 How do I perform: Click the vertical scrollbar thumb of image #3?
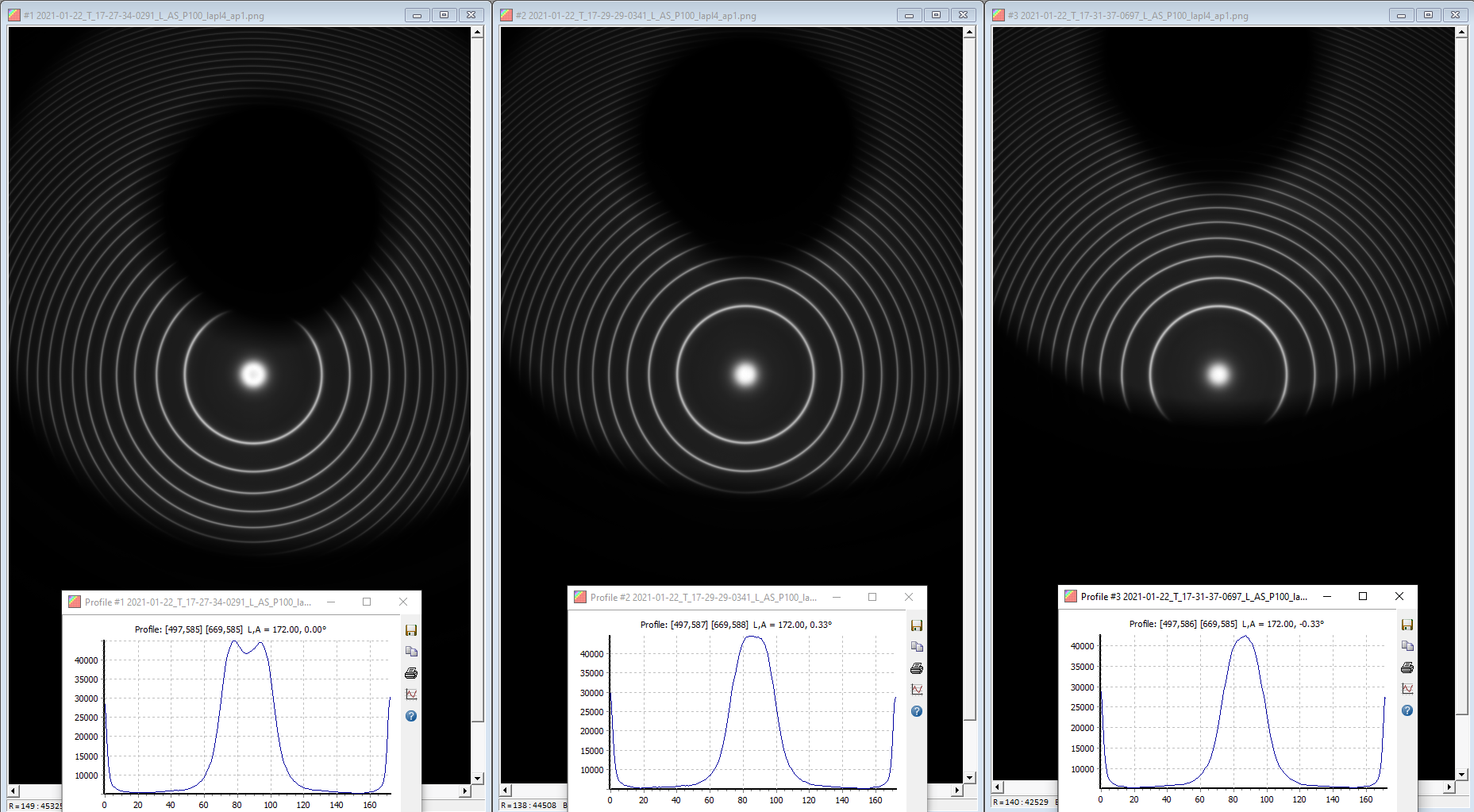[x=1461, y=376]
